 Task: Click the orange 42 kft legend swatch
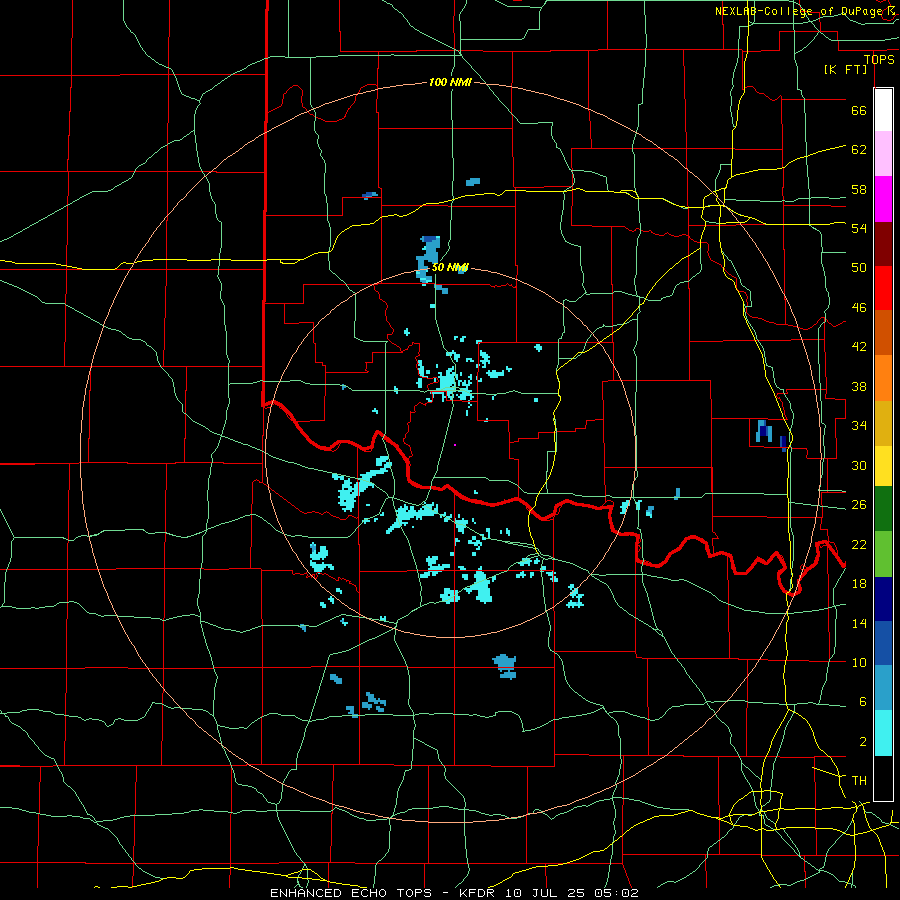tap(883, 378)
